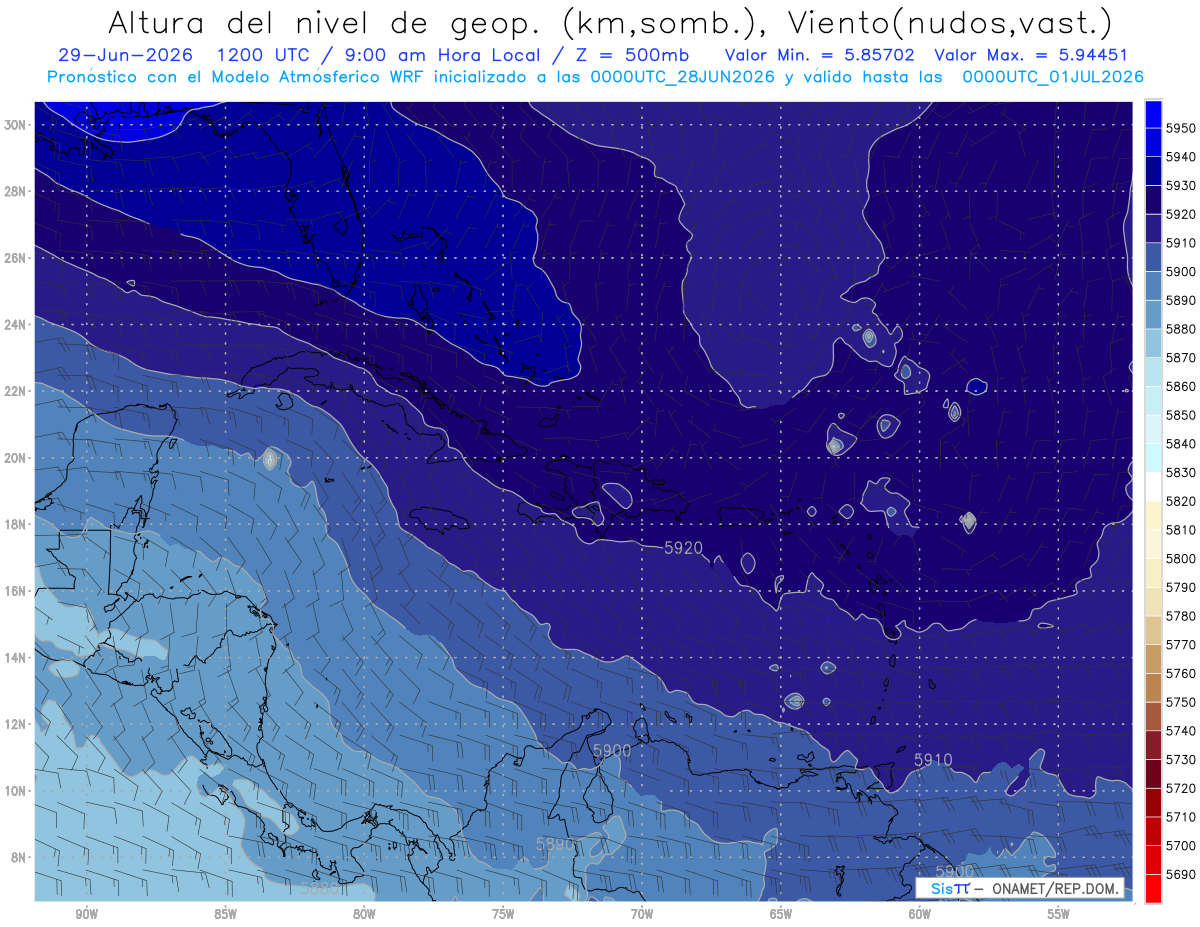Image resolution: width=1200 pixels, height=927 pixels.
Task: Click the '5930' color bar label
Action: (x=1180, y=186)
